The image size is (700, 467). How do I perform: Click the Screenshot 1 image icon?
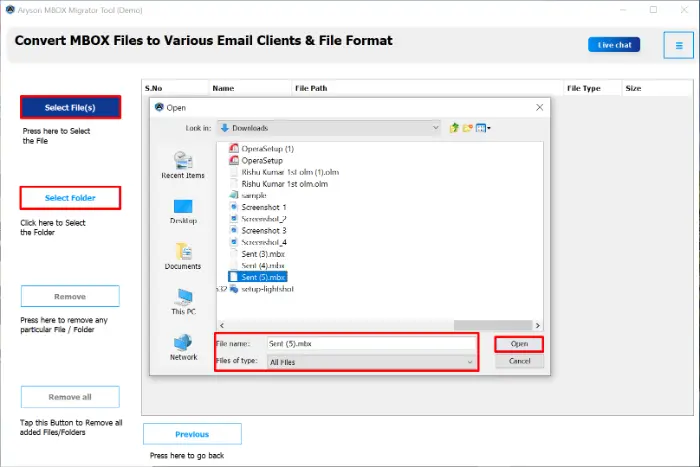(x=233, y=207)
